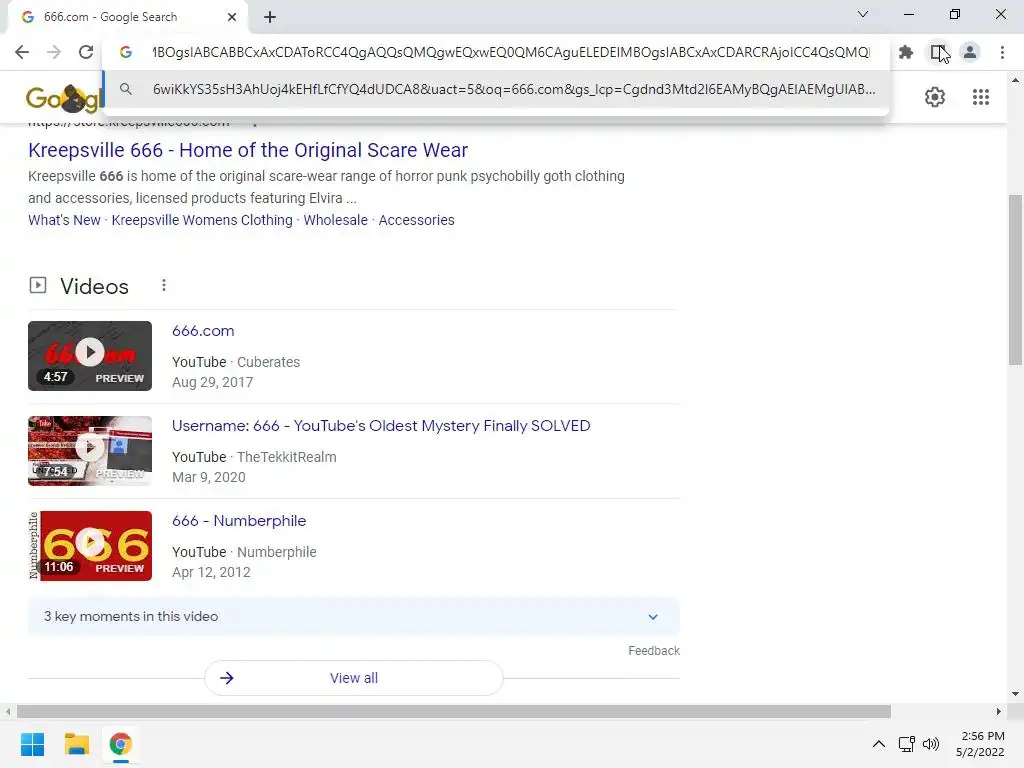This screenshot has height=768, width=1024.
Task: Open Username: 666 YouTube's Oldest Mystery link
Action: point(381,426)
